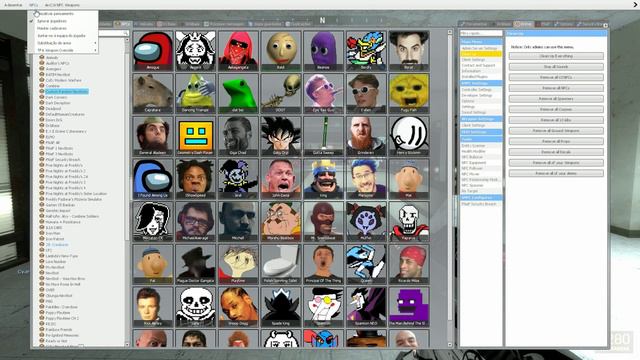
Task: Select the Asgore nextbot icon
Action: [x=196, y=51]
